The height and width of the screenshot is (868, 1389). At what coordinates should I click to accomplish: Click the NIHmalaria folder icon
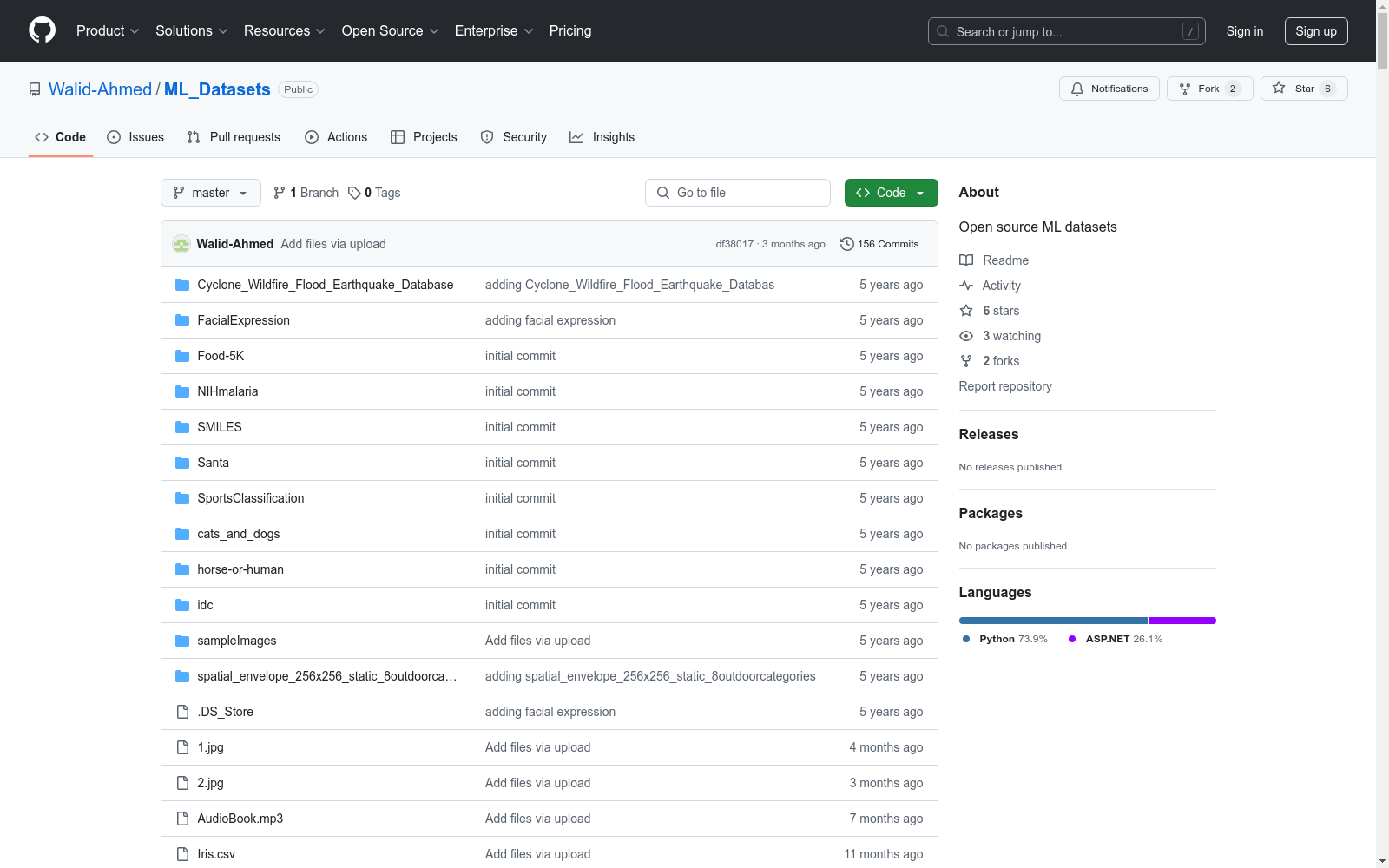point(182,391)
